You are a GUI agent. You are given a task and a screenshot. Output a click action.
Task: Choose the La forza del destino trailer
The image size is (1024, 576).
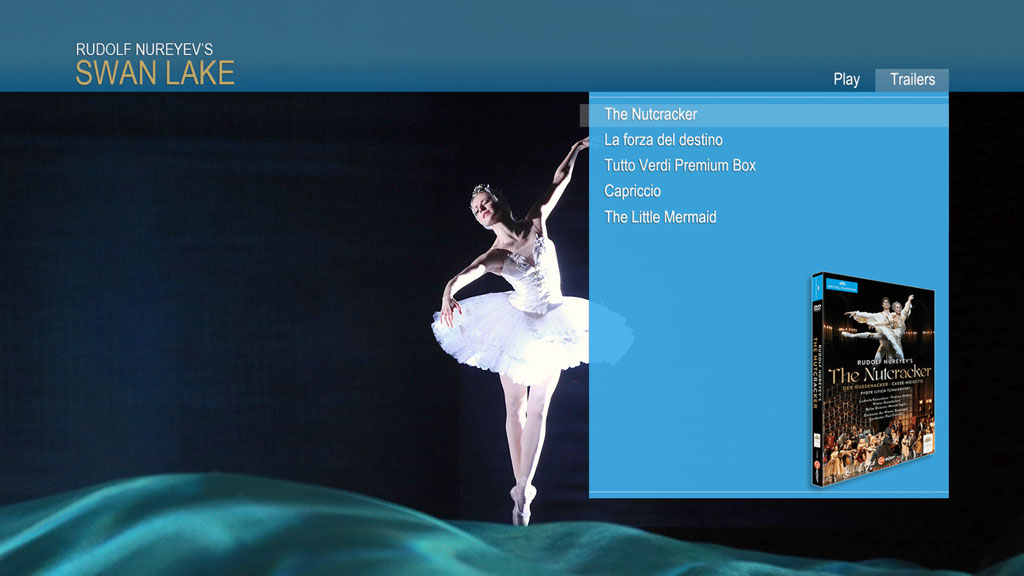pos(663,140)
